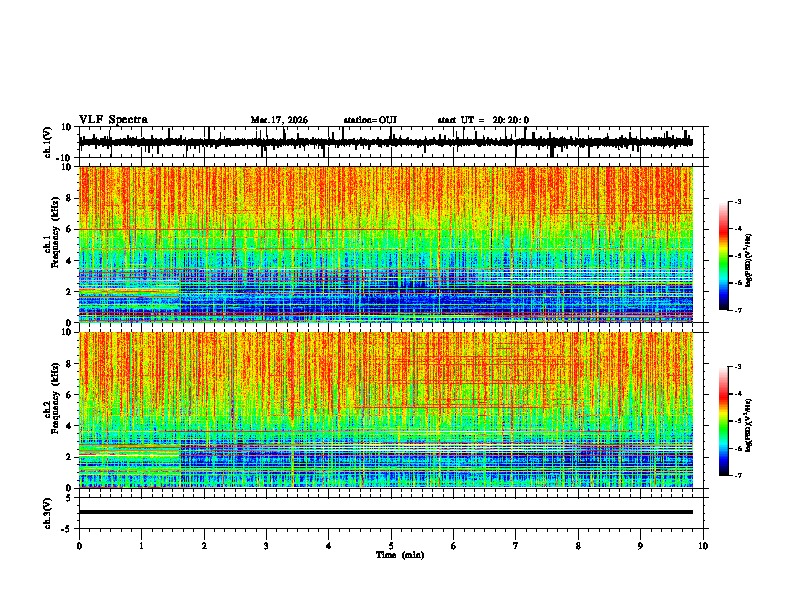
Task: Click the "ch.1(V)" axis label
Action: coord(48,142)
